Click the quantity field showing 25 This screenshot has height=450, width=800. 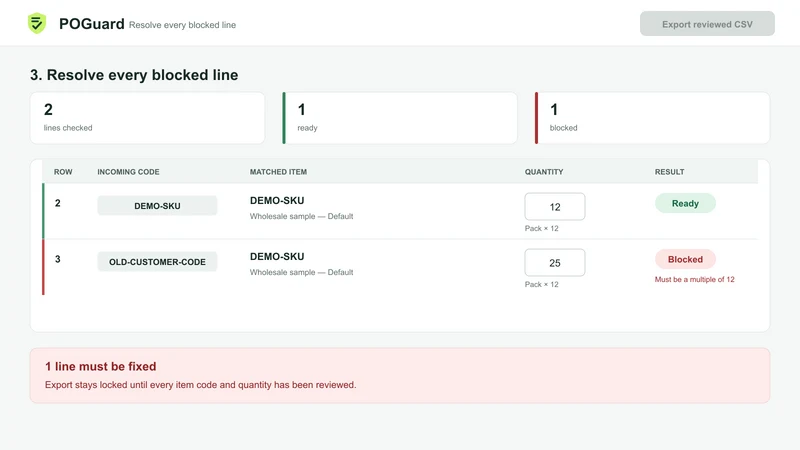(555, 263)
